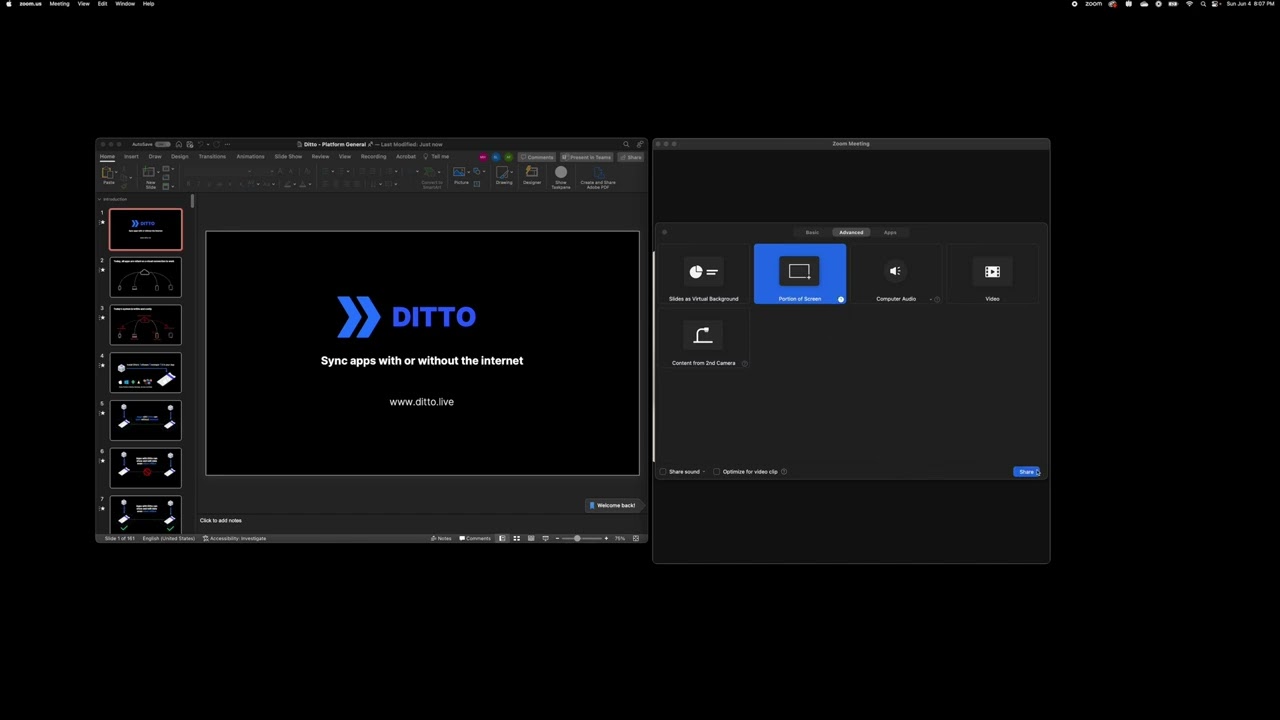Toggle Notes pane in PowerPoint status bar

[x=441, y=538]
